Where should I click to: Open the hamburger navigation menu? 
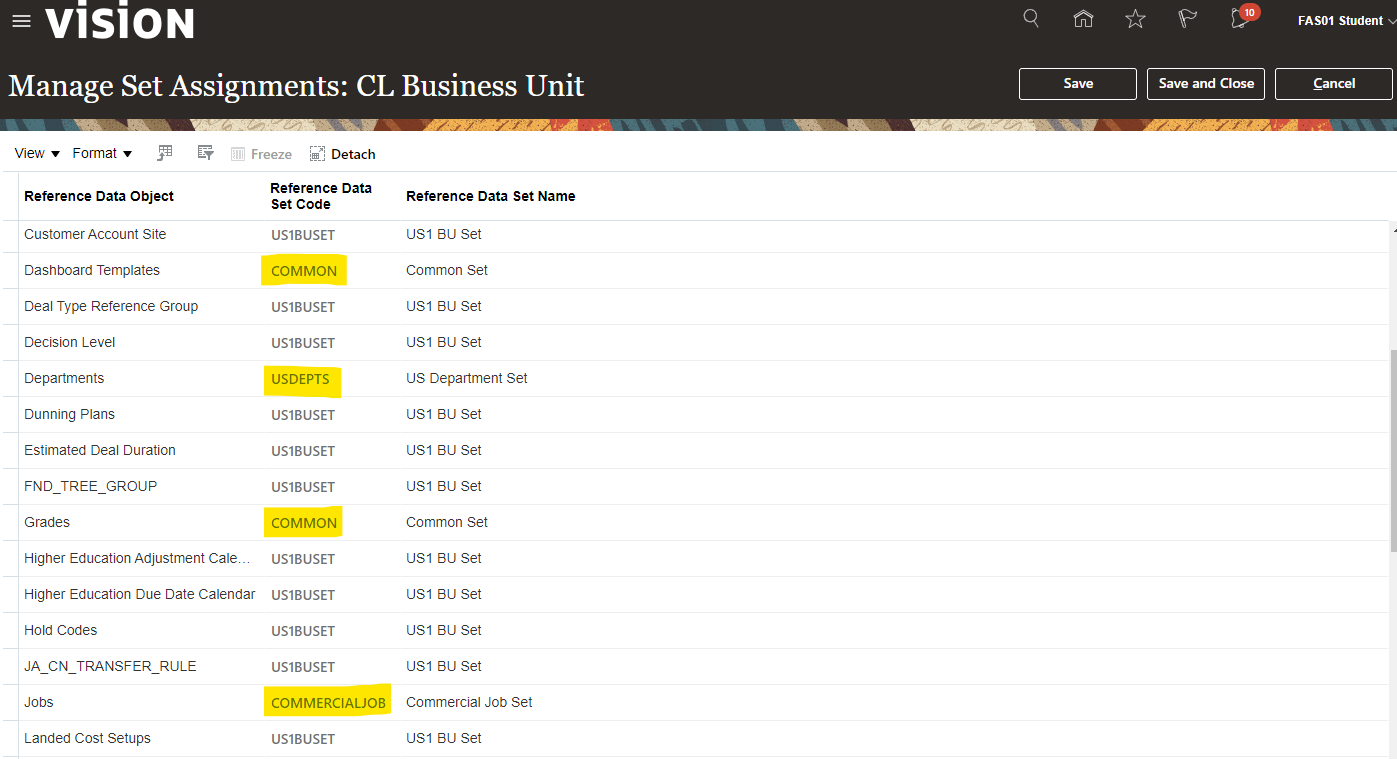click(x=21, y=21)
